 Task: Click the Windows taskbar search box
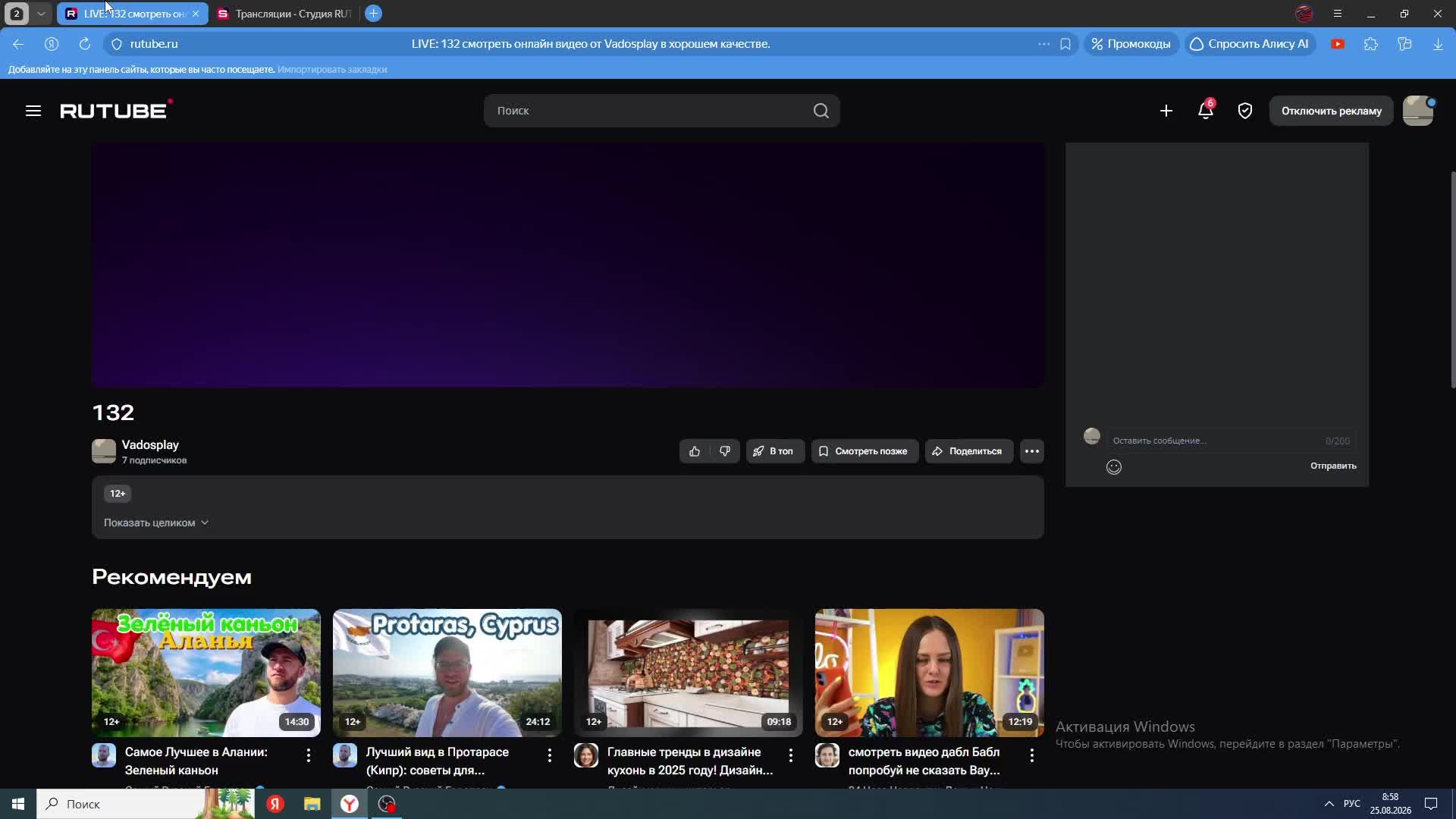pos(146,804)
